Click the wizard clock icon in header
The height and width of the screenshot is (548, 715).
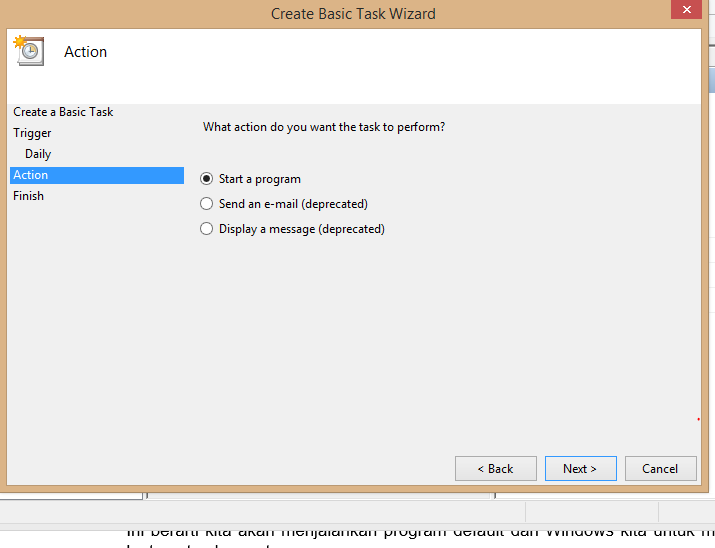[x=29, y=51]
